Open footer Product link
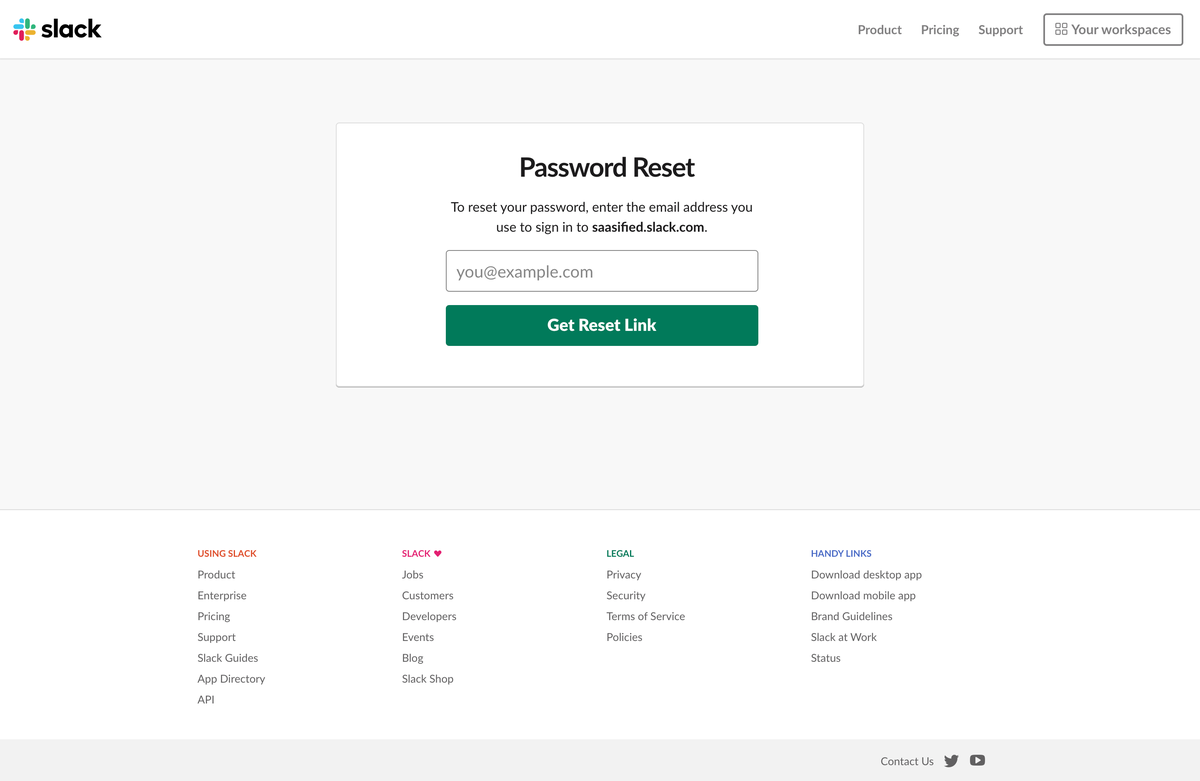This screenshot has height=781, width=1200. pos(216,574)
